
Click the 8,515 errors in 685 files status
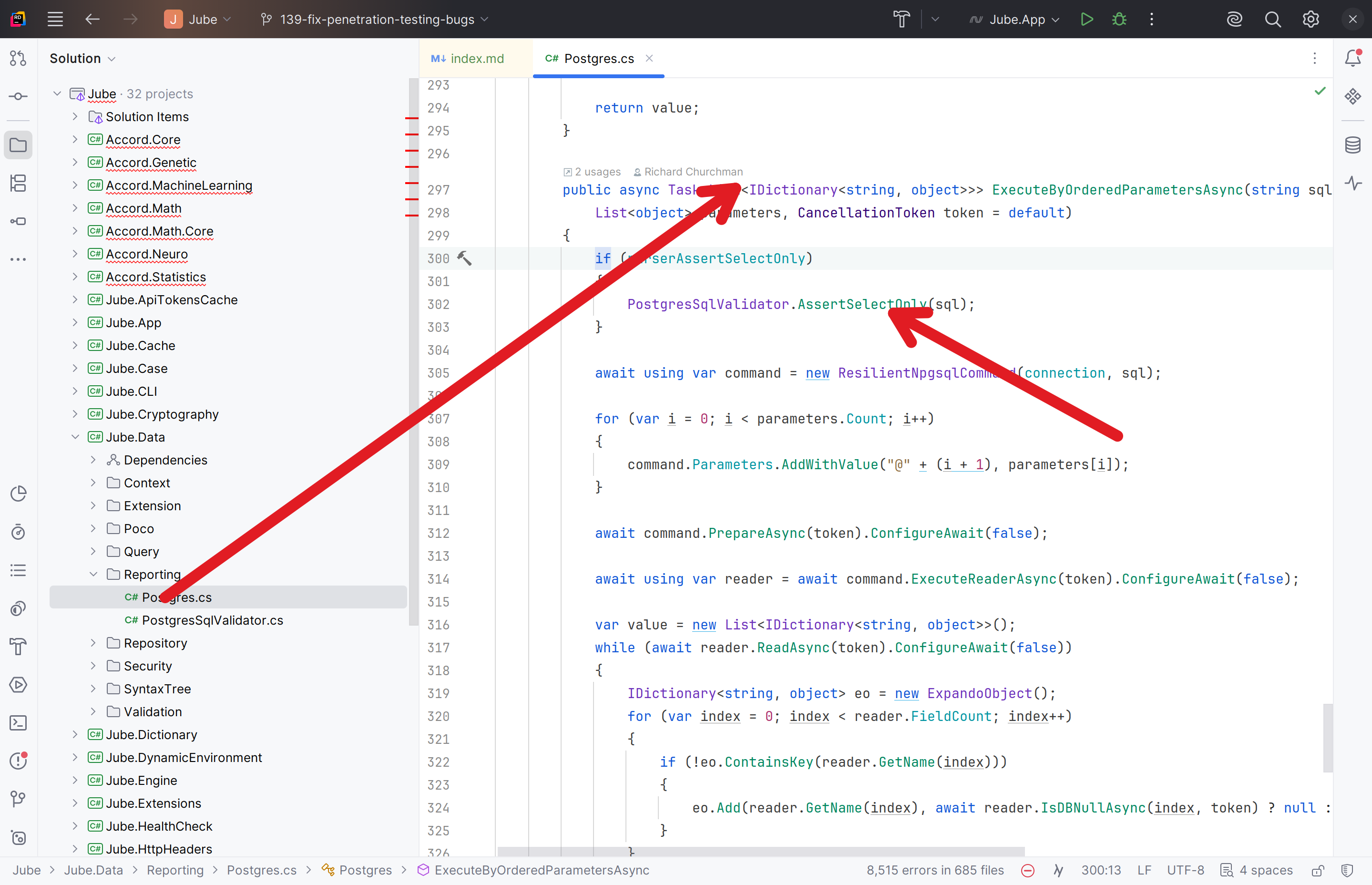[935, 871]
